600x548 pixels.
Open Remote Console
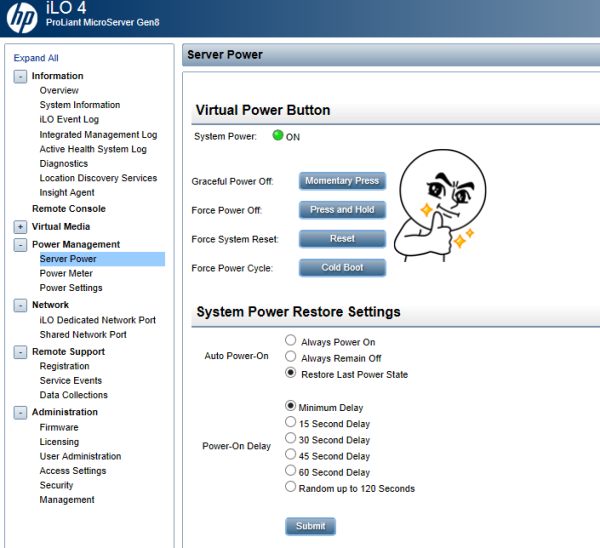(x=69, y=209)
